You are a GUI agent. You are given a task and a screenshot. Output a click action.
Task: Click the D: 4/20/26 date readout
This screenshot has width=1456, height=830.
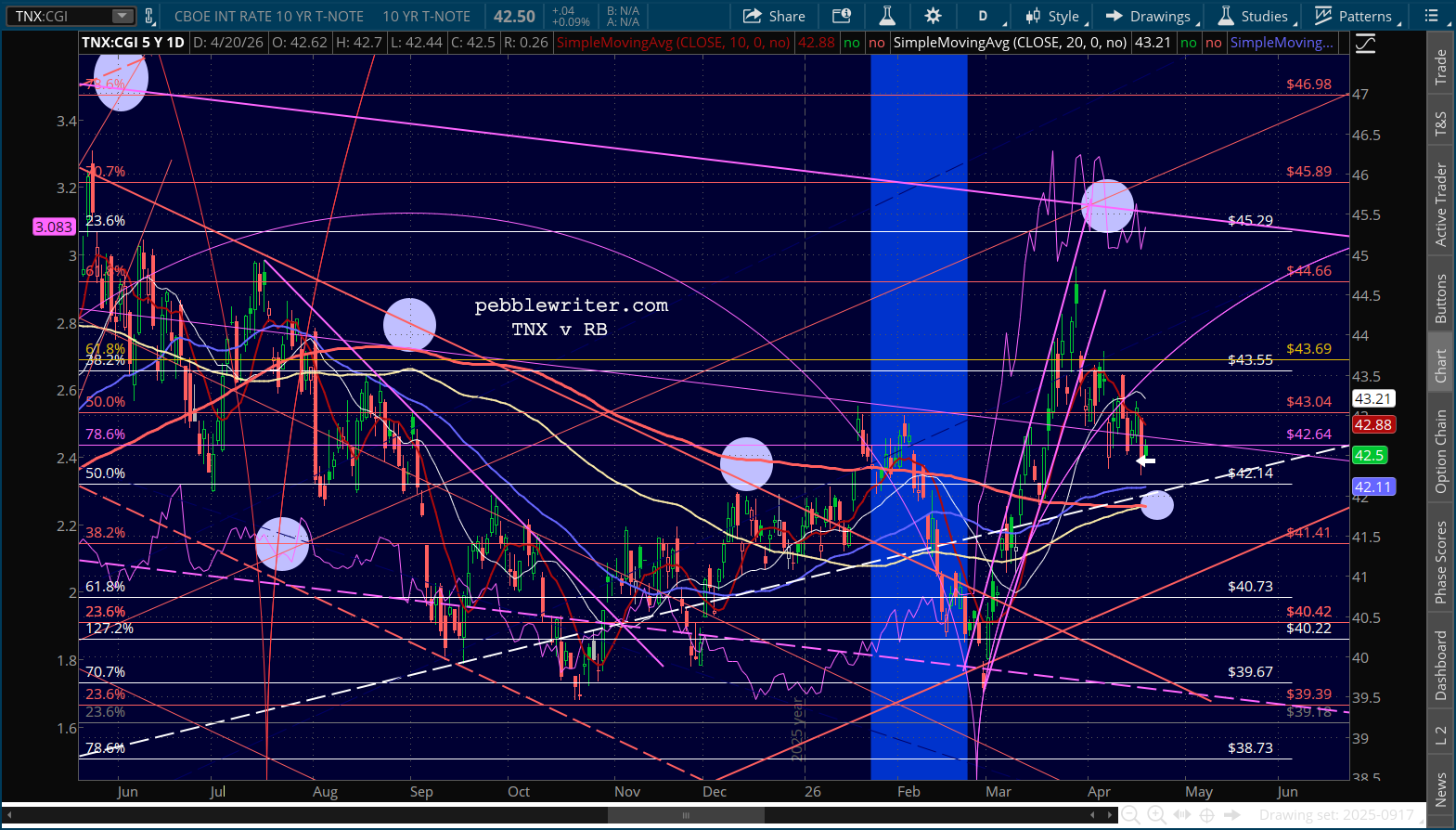230,43
